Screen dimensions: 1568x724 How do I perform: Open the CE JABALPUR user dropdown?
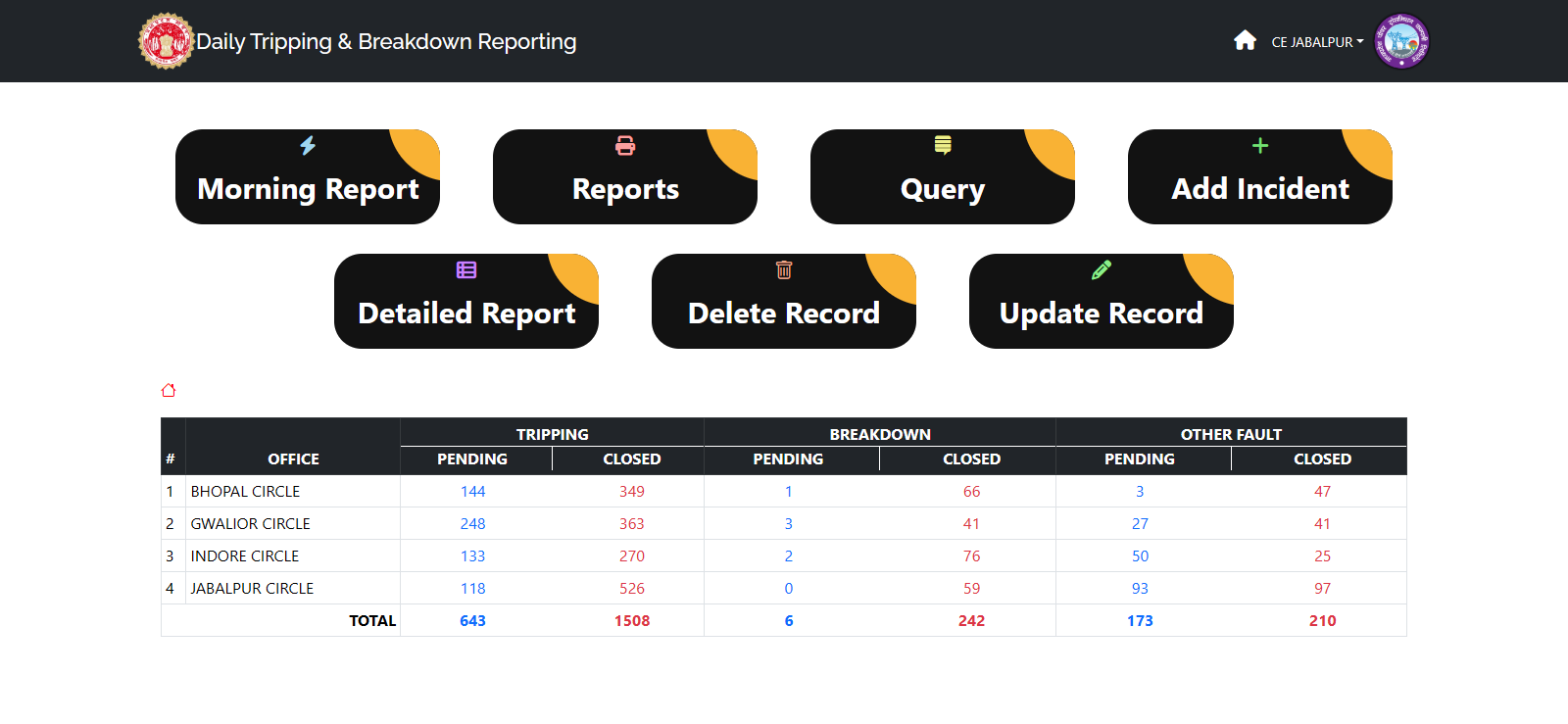point(1316,42)
